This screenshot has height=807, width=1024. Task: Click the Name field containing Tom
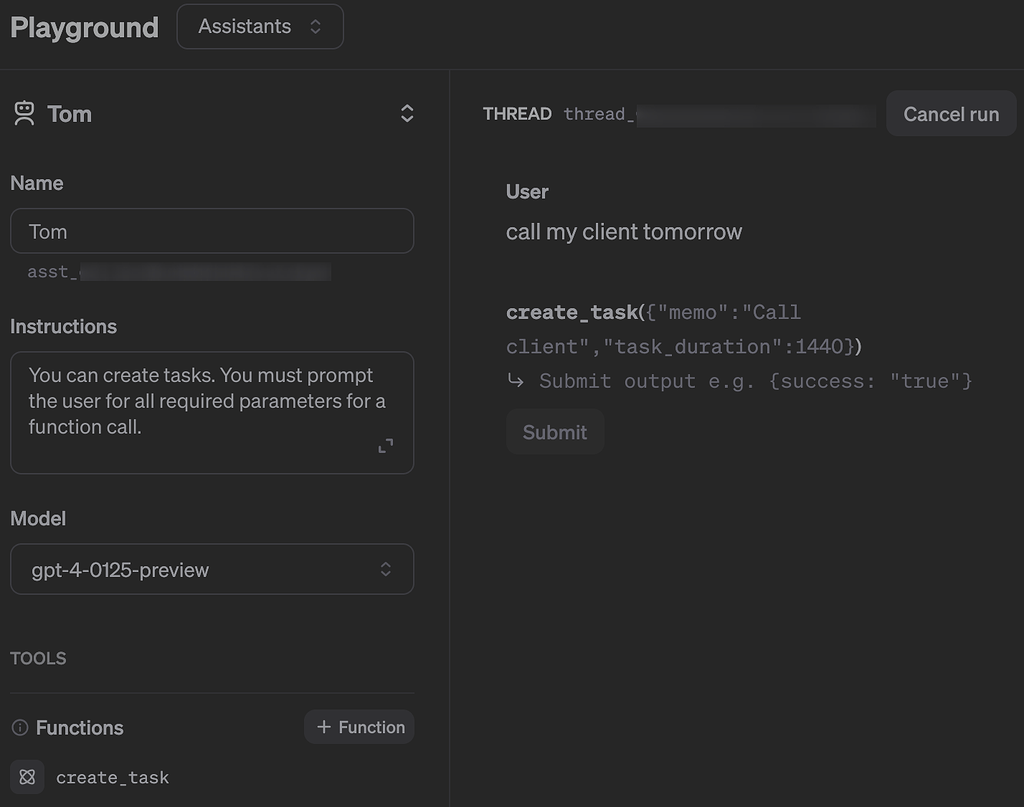click(211, 230)
